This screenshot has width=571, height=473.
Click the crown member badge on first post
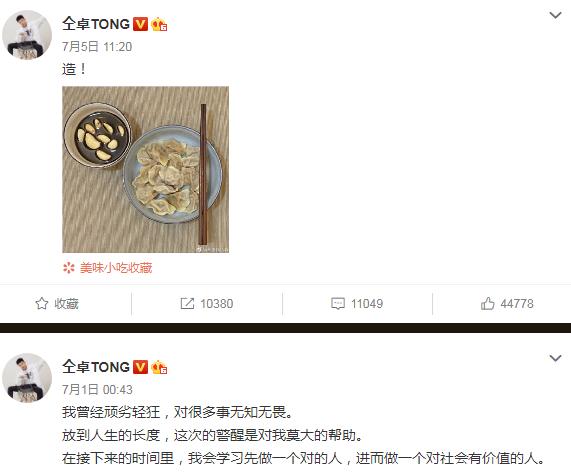point(159,24)
